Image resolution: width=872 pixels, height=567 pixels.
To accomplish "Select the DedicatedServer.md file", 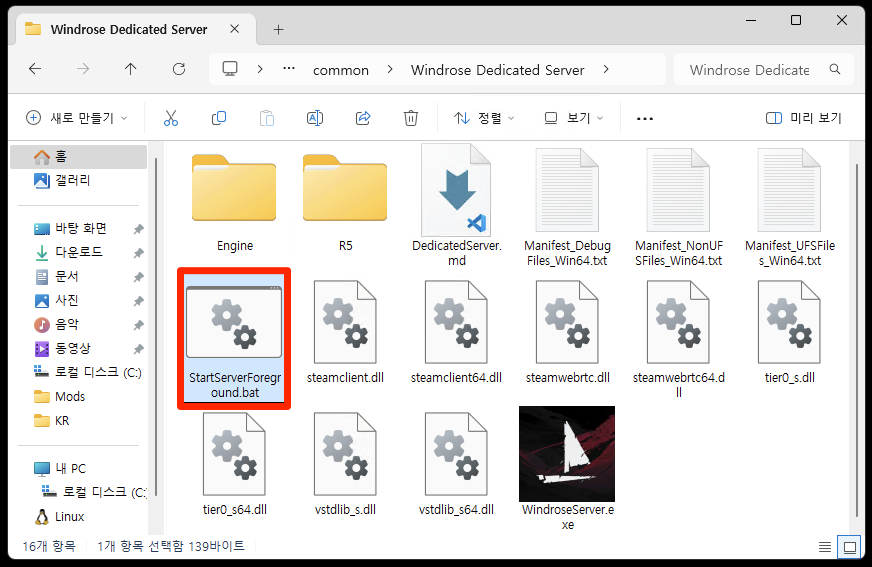I will [x=457, y=205].
